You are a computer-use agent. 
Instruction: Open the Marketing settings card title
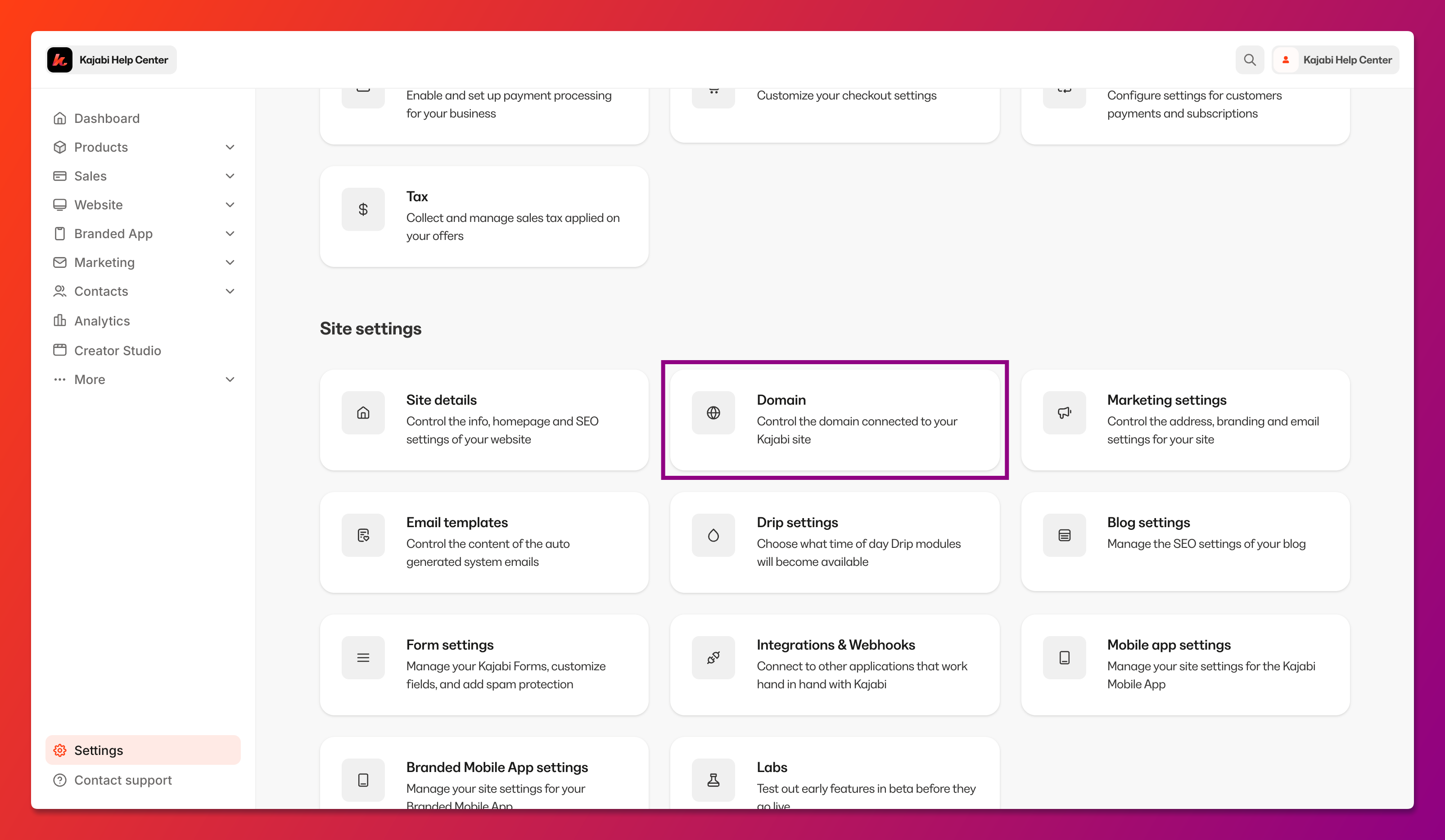[1166, 400]
